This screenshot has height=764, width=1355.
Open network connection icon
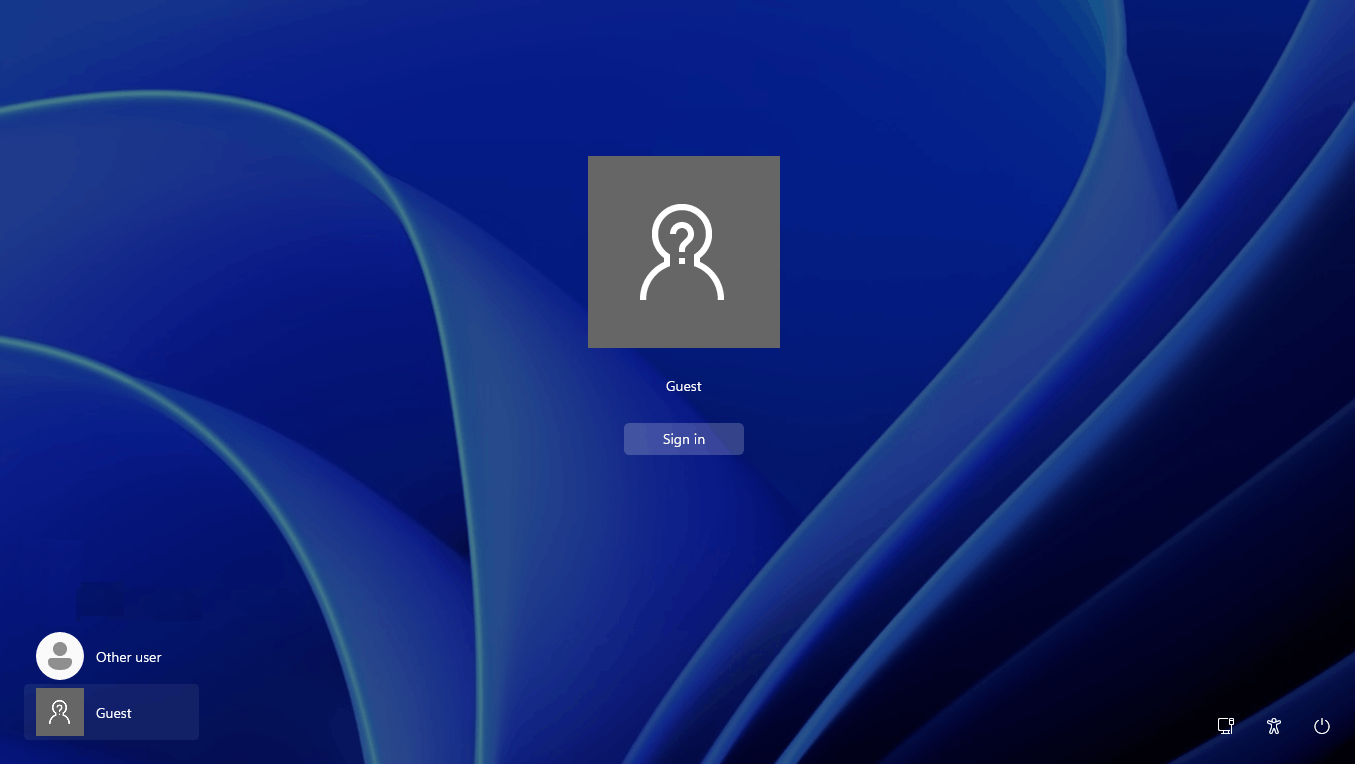pos(1226,726)
